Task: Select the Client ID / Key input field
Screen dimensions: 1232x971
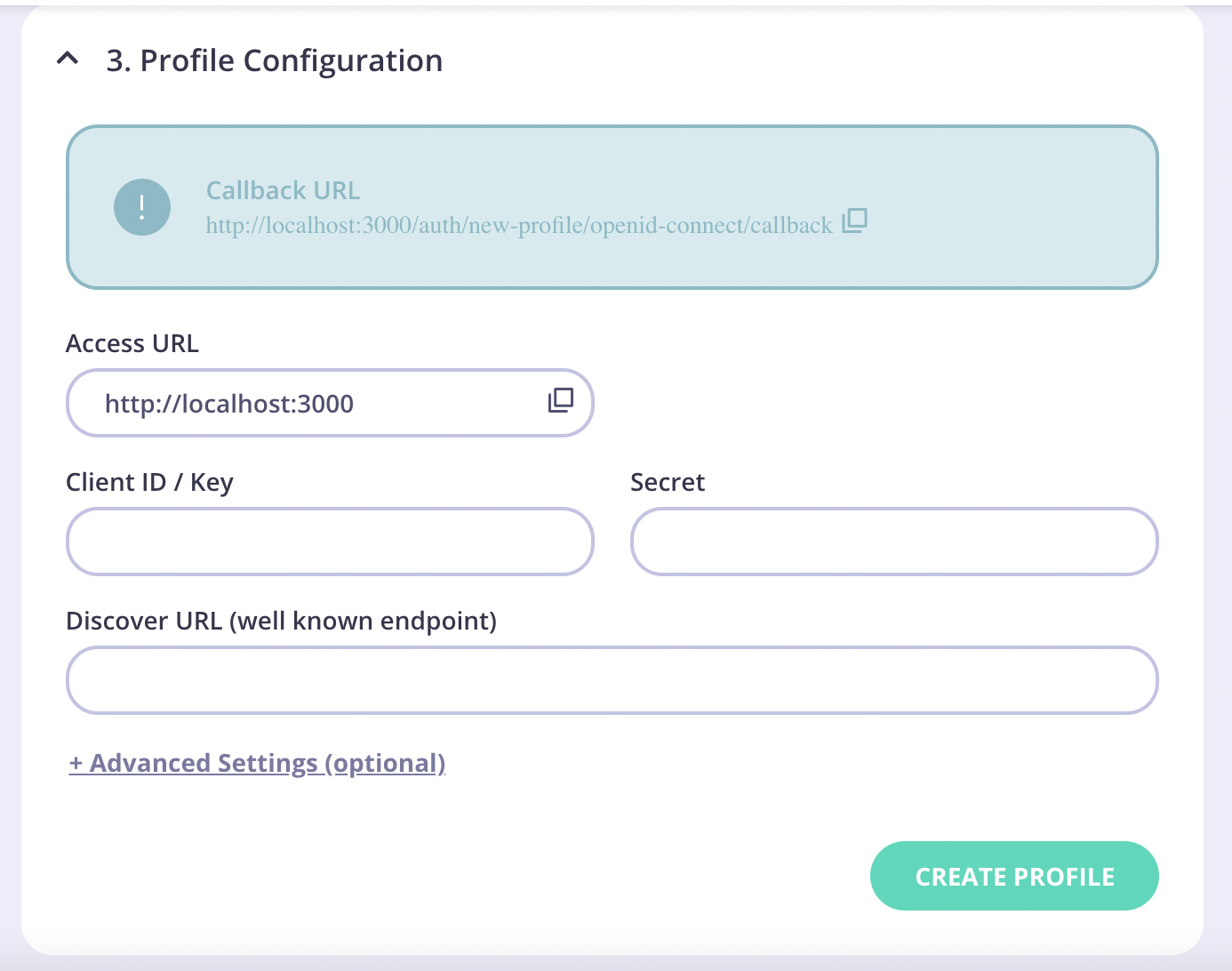Action: 329,542
